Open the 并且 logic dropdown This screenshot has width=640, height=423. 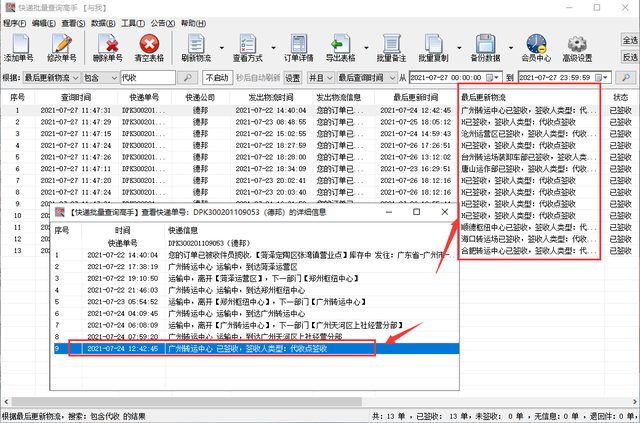[321, 78]
